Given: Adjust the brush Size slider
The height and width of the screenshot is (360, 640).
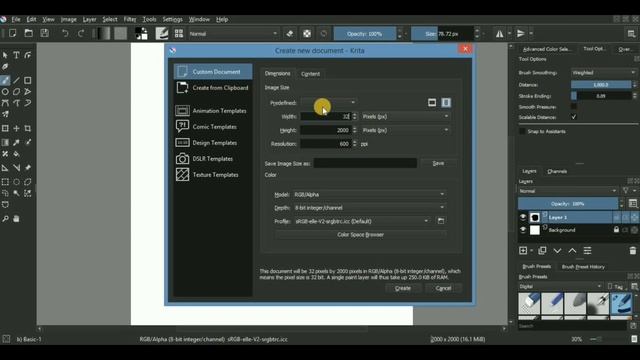Looking at the screenshot, I should pyautogui.click(x=442, y=33).
